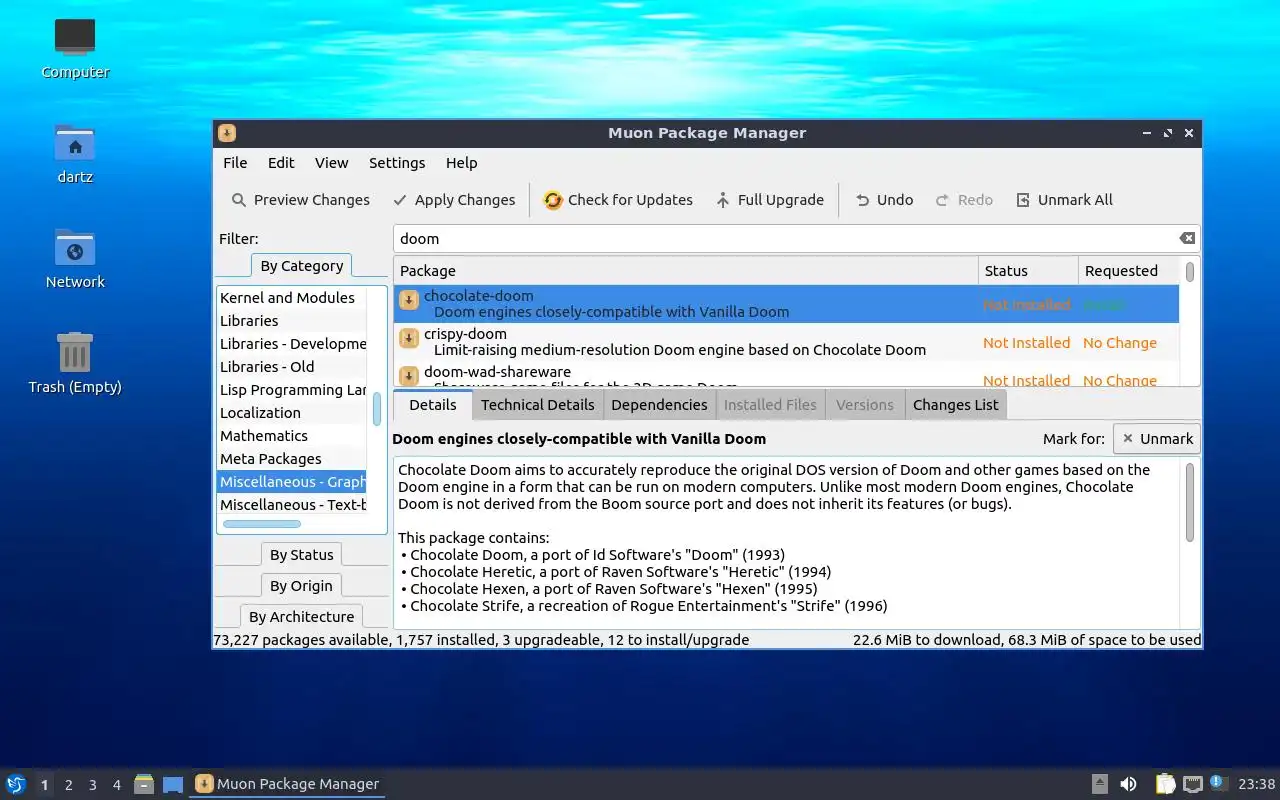Click the category list horizontal scrollbar
The width and height of the screenshot is (1280, 800).
pyautogui.click(x=262, y=524)
